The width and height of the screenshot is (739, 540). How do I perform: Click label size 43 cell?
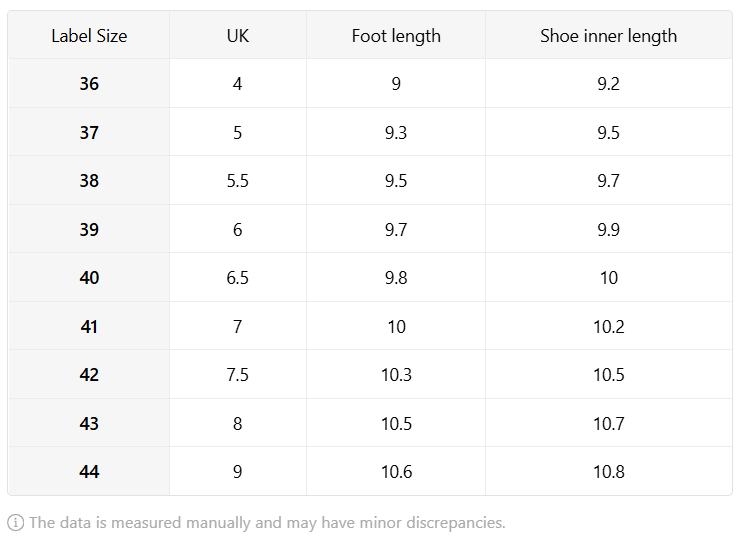click(x=89, y=423)
